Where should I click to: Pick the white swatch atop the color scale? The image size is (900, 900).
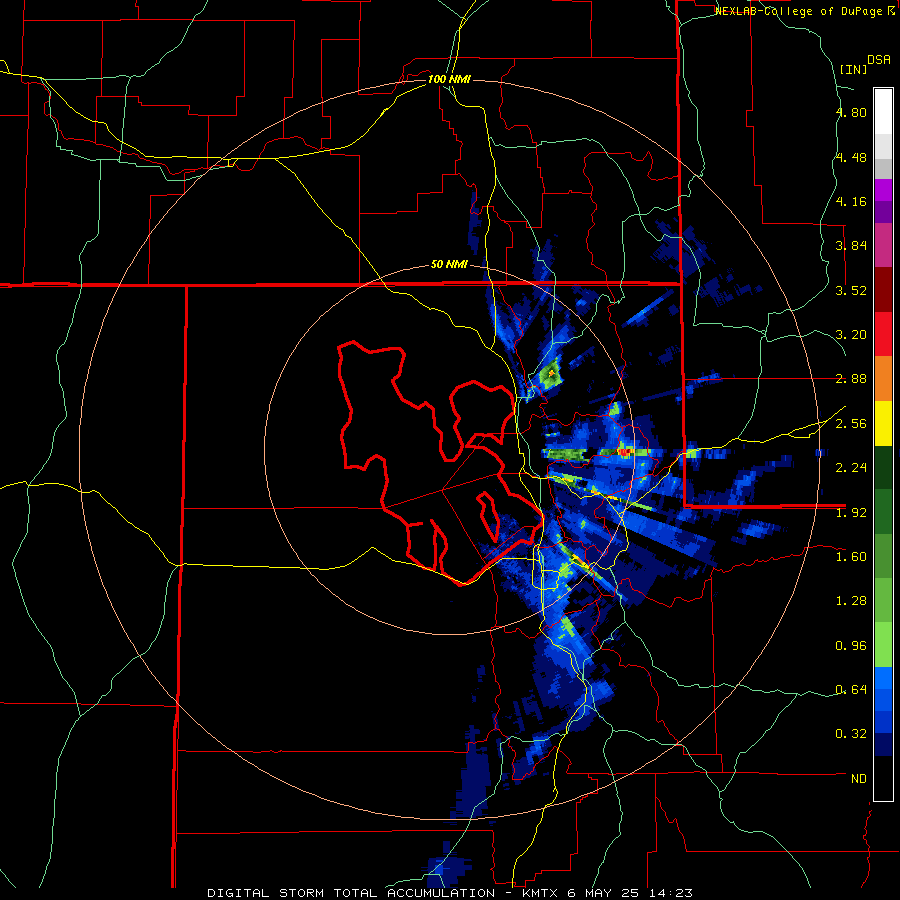point(883,112)
